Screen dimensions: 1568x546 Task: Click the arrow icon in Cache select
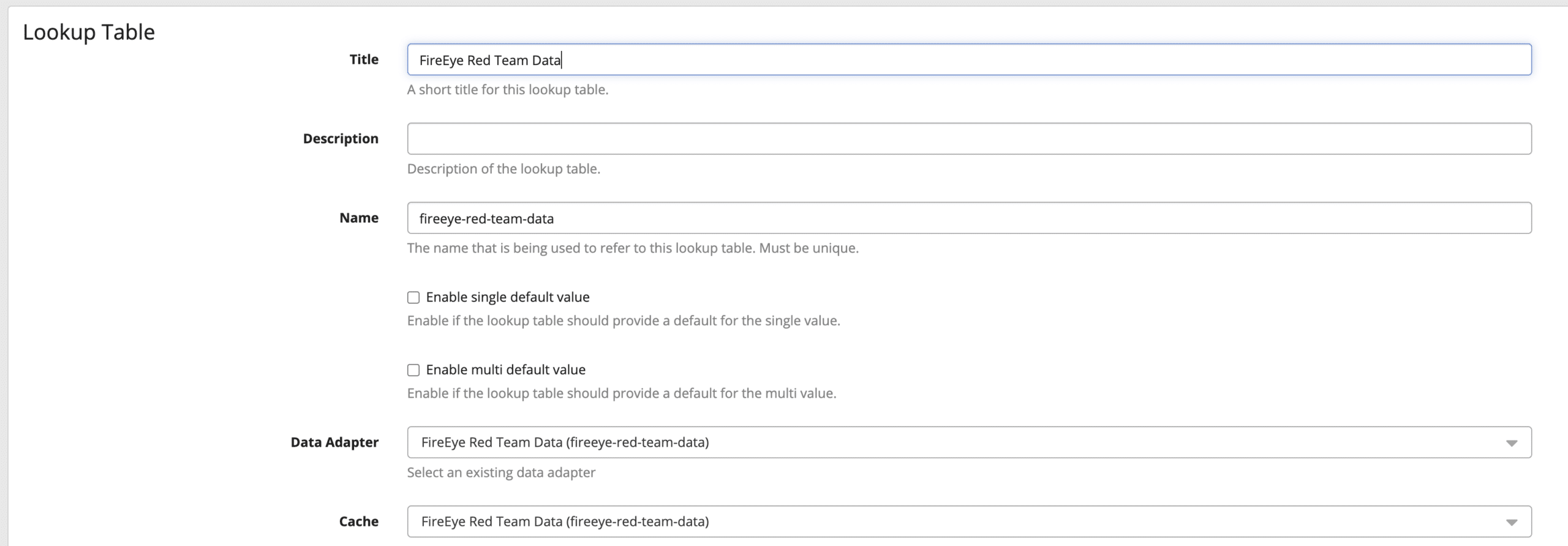pos(1511,522)
